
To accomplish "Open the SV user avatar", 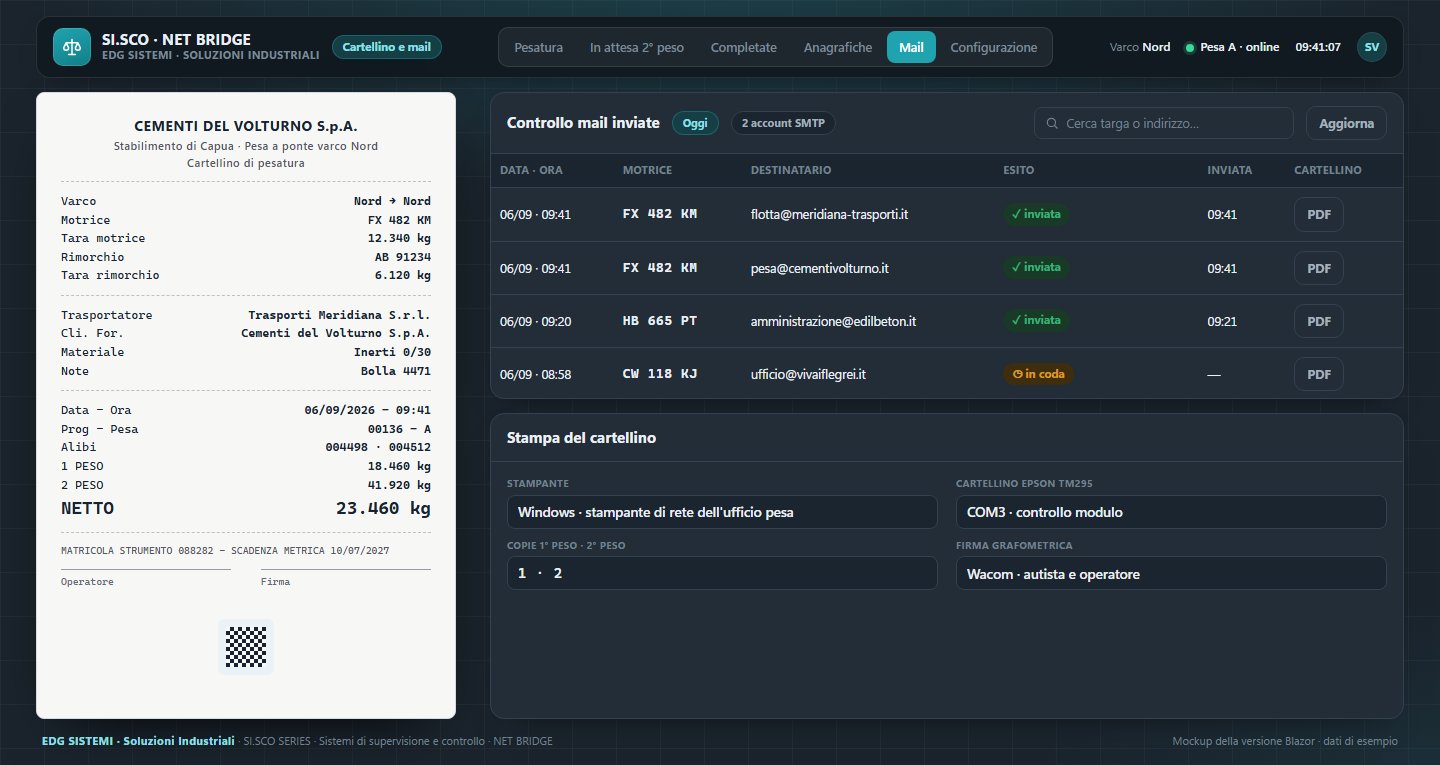I will click(1371, 47).
